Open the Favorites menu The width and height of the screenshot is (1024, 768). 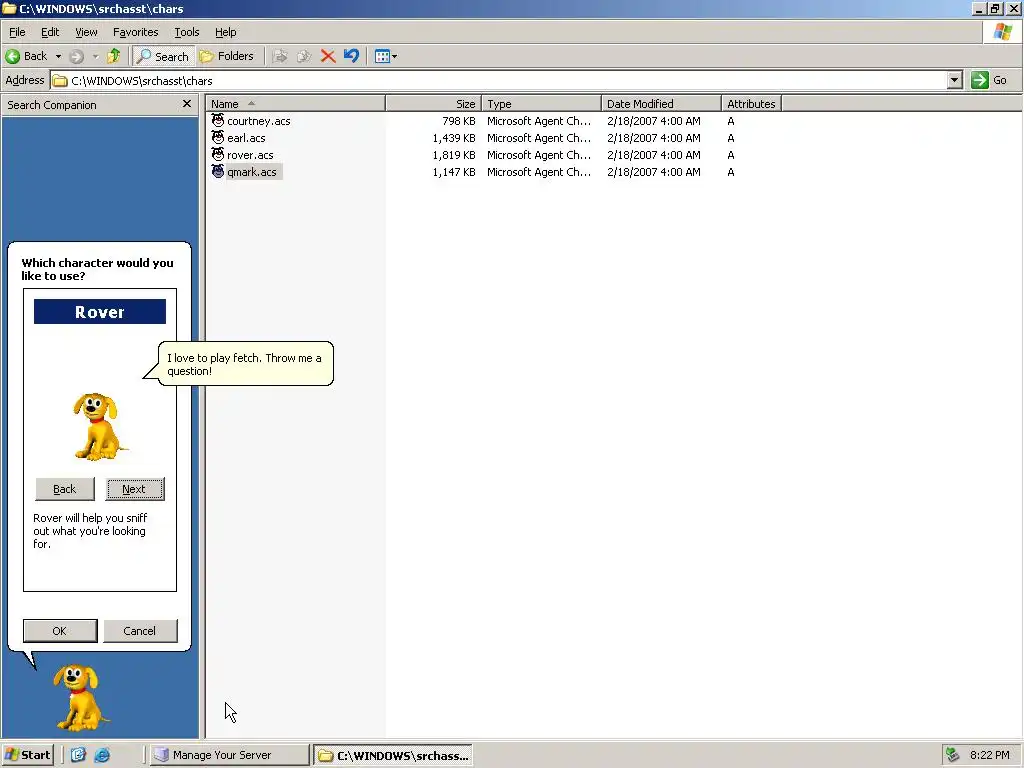point(135,32)
